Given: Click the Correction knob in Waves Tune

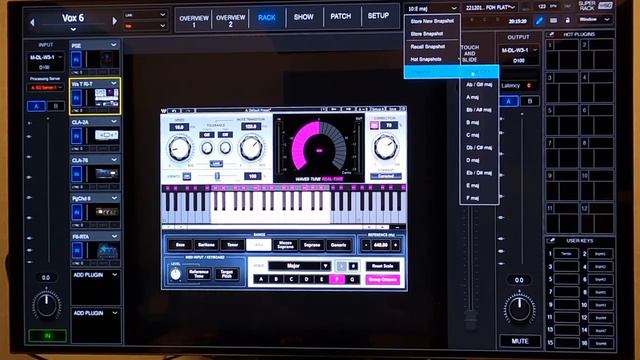Looking at the screenshot, I should point(385,147).
